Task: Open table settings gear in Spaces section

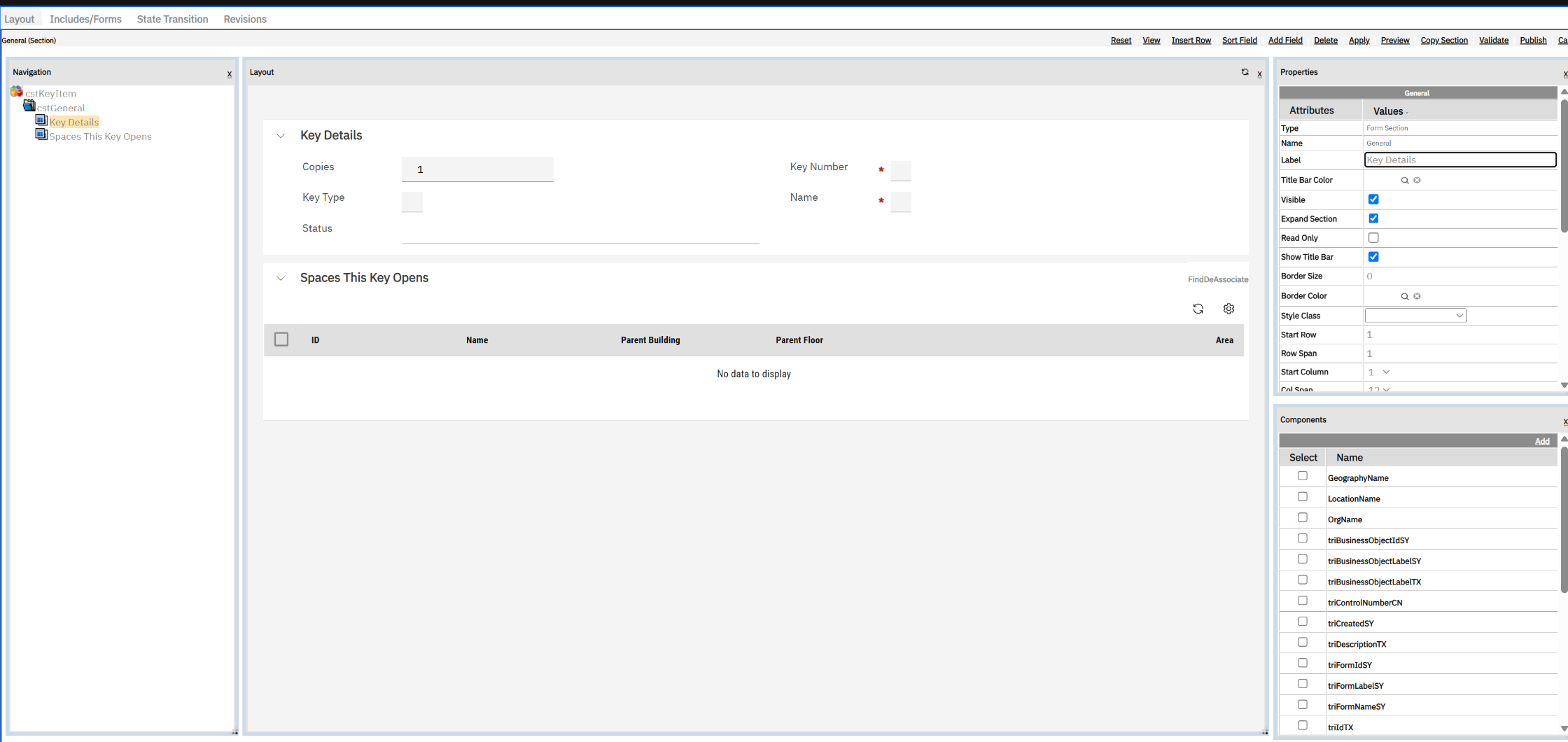Action: 1228,309
